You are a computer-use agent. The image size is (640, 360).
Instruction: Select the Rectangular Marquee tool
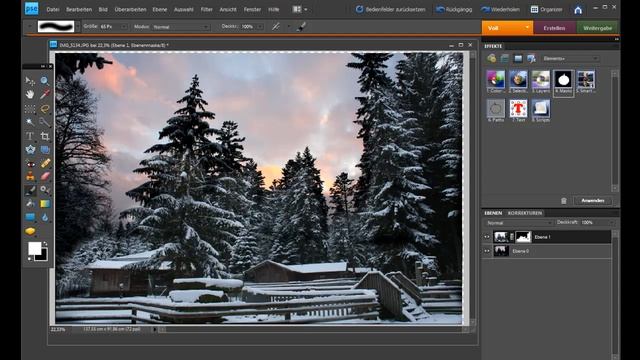pos(30,109)
